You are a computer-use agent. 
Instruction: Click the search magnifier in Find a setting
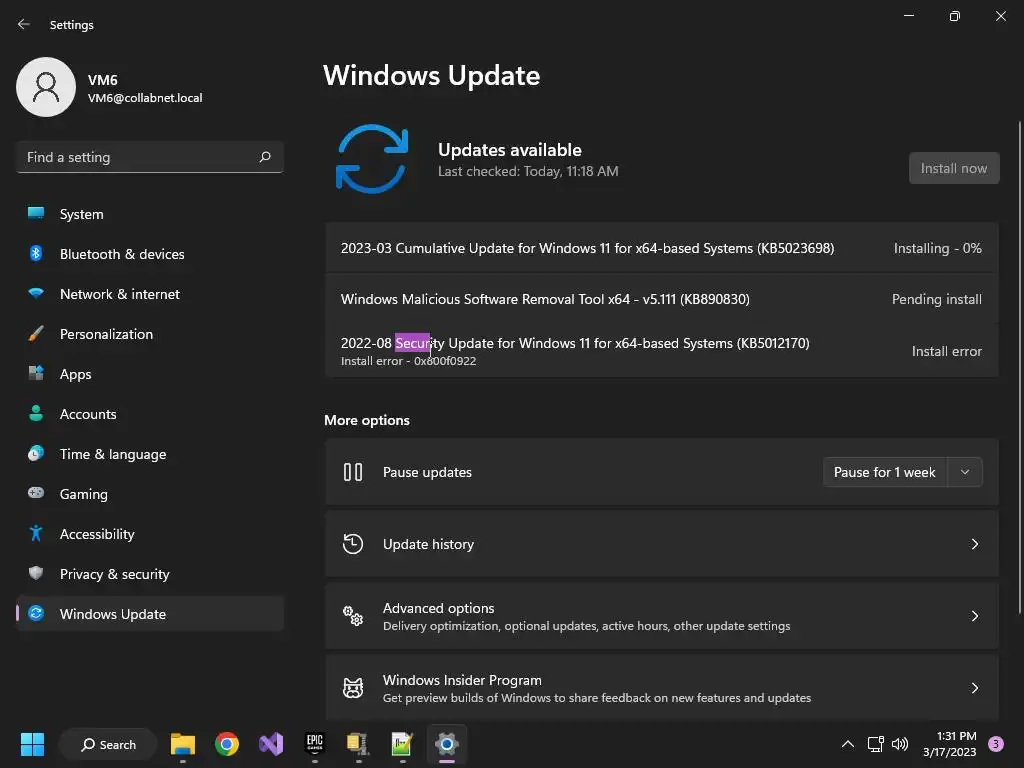click(x=264, y=157)
